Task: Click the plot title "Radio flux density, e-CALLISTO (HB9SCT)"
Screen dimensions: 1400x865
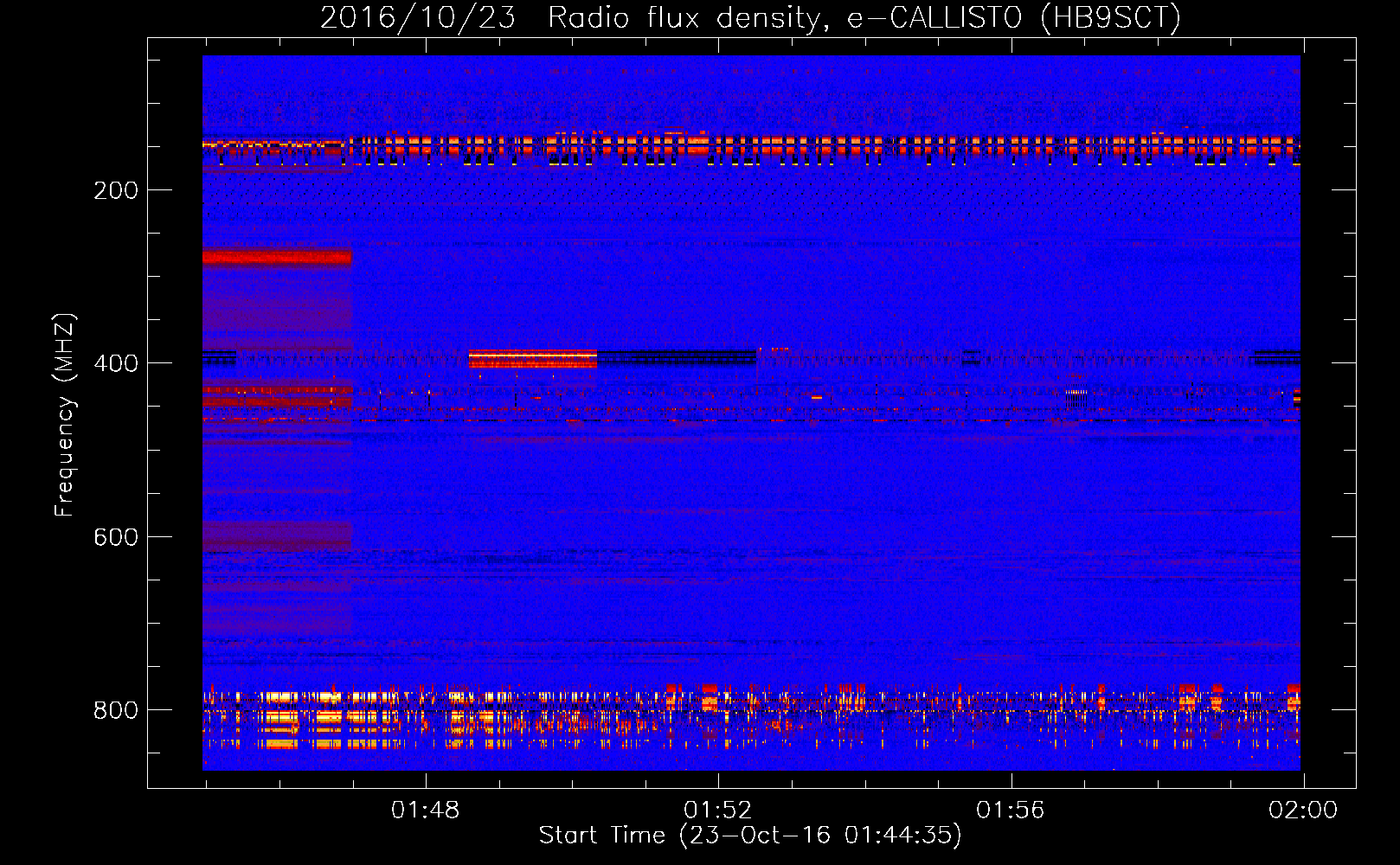Action: [x=864, y=17]
